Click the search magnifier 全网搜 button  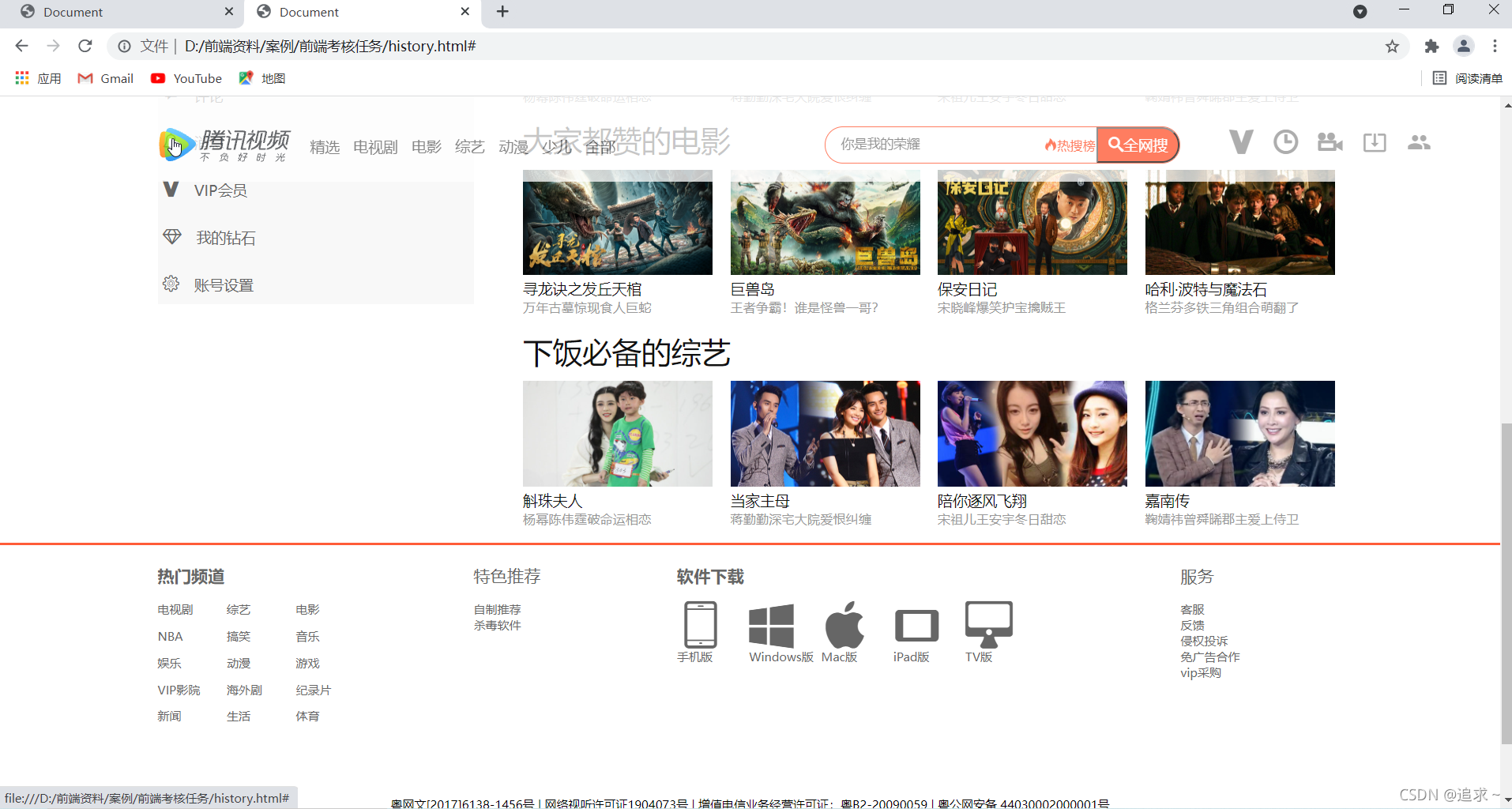1138,145
